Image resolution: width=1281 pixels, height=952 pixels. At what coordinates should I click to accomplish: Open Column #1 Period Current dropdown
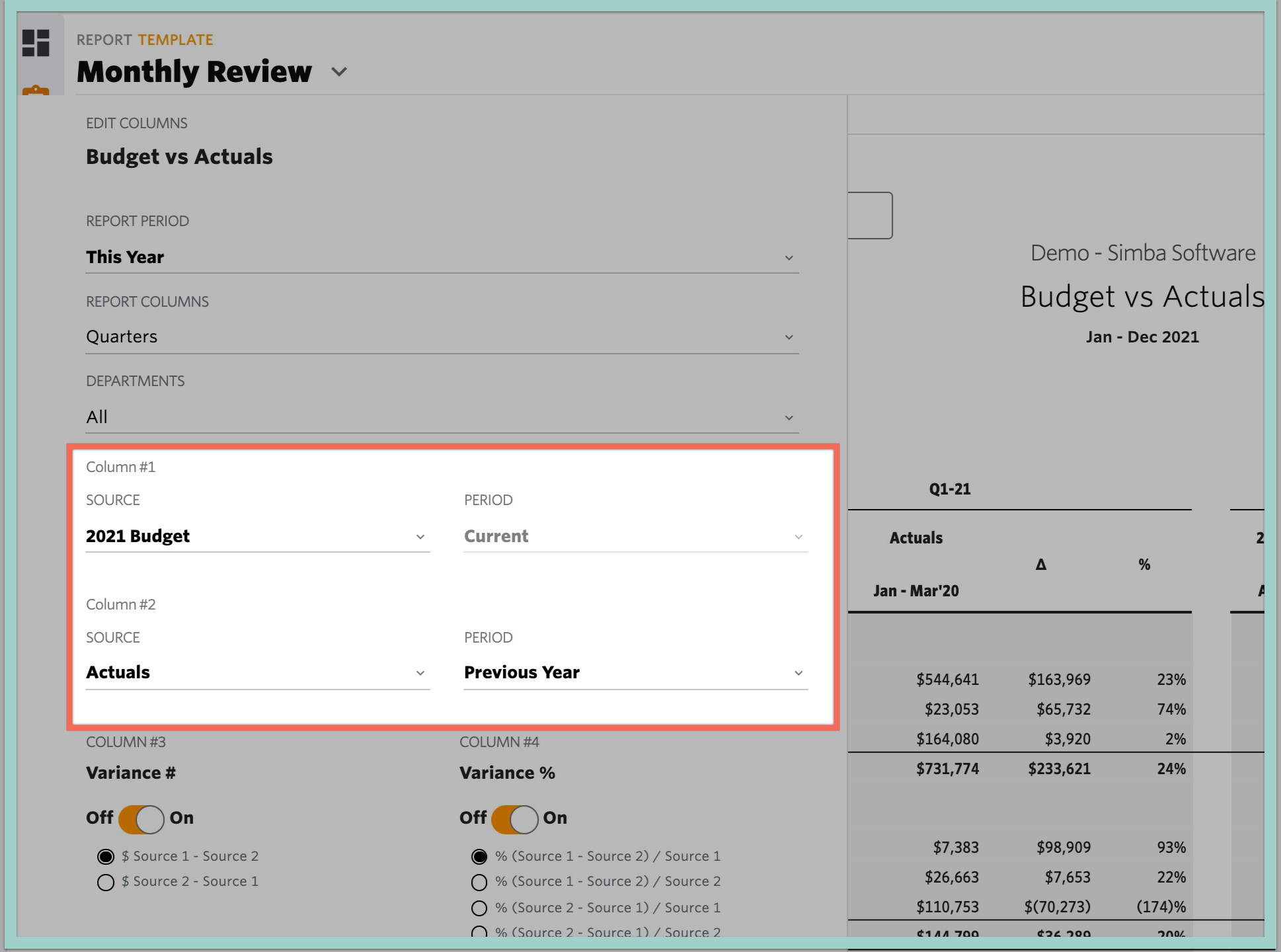[x=636, y=536]
